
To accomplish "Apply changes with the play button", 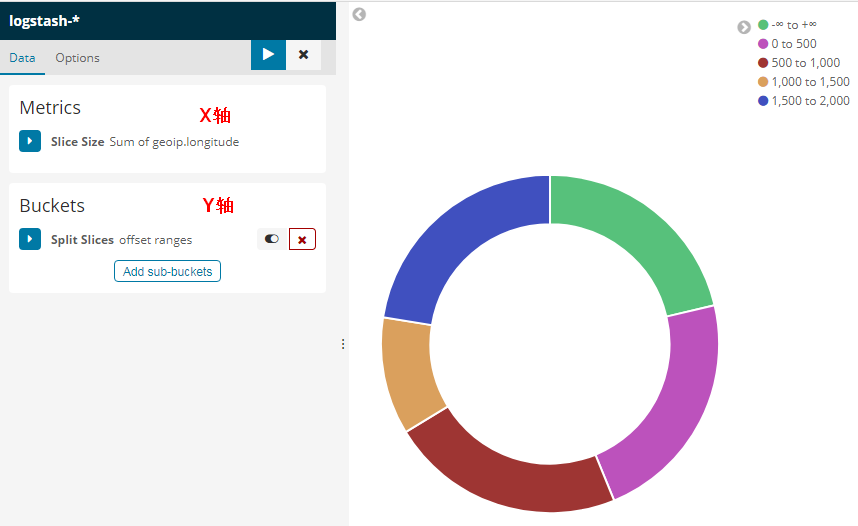I will point(268,55).
